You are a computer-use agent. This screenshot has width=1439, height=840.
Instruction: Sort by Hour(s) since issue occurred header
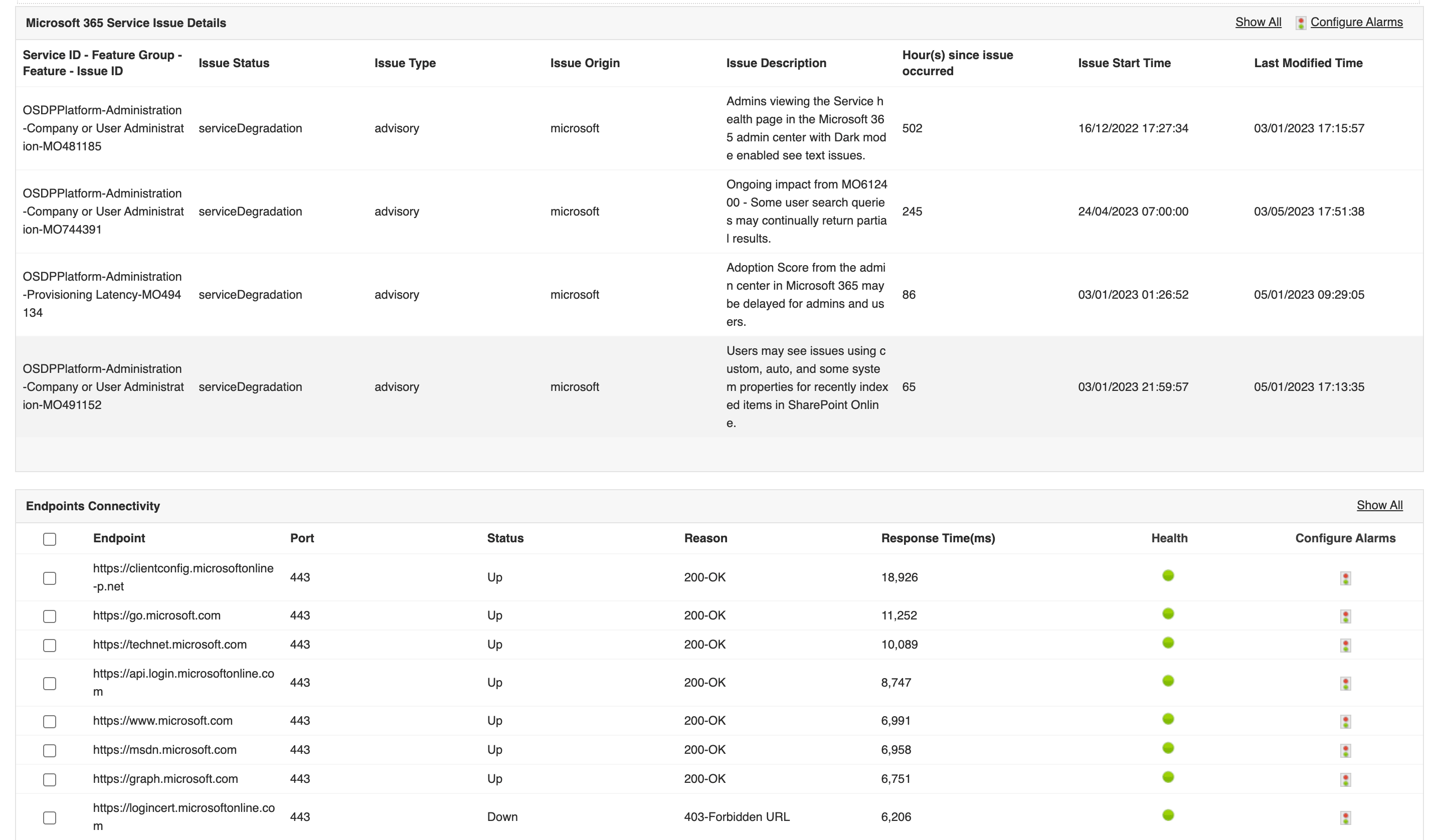click(x=957, y=63)
